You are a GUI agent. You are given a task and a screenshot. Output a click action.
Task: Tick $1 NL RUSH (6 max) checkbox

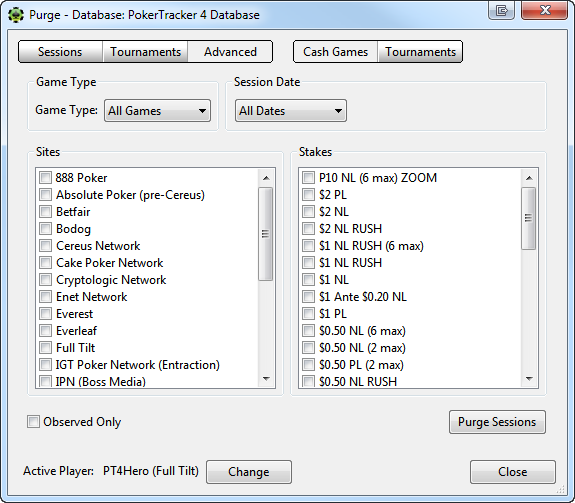click(308, 245)
